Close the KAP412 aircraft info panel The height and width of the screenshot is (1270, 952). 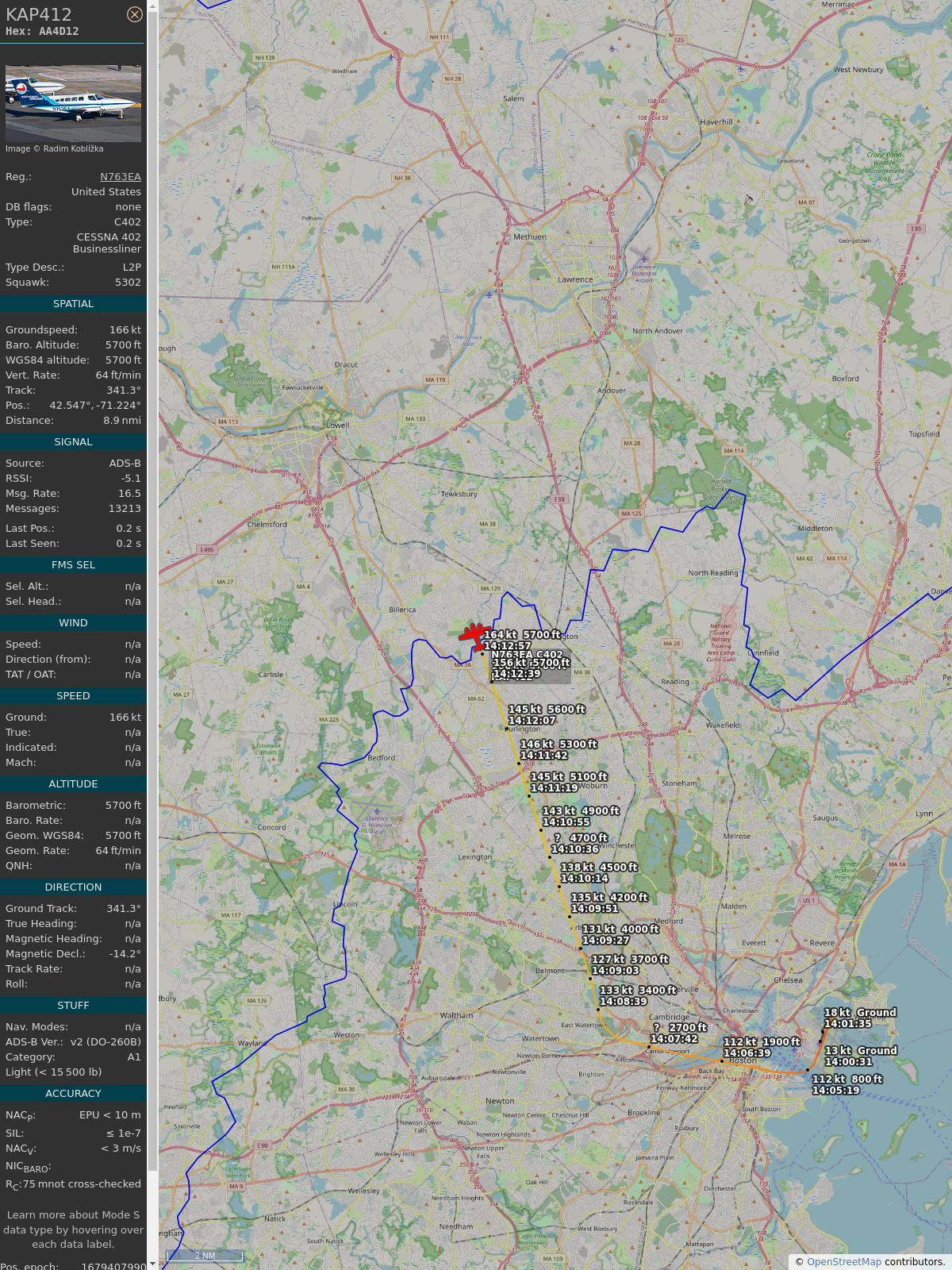pyautogui.click(x=135, y=14)
